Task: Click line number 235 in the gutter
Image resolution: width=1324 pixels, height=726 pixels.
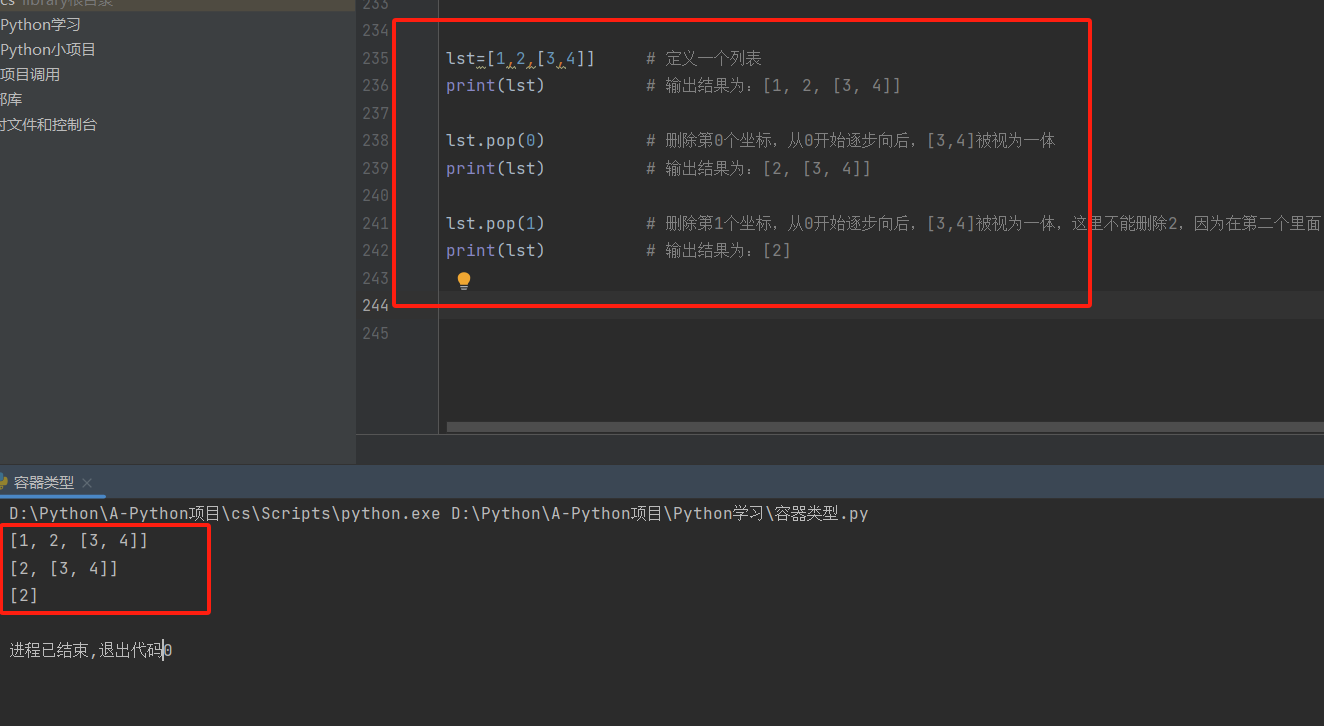Action: click(375, 58)
